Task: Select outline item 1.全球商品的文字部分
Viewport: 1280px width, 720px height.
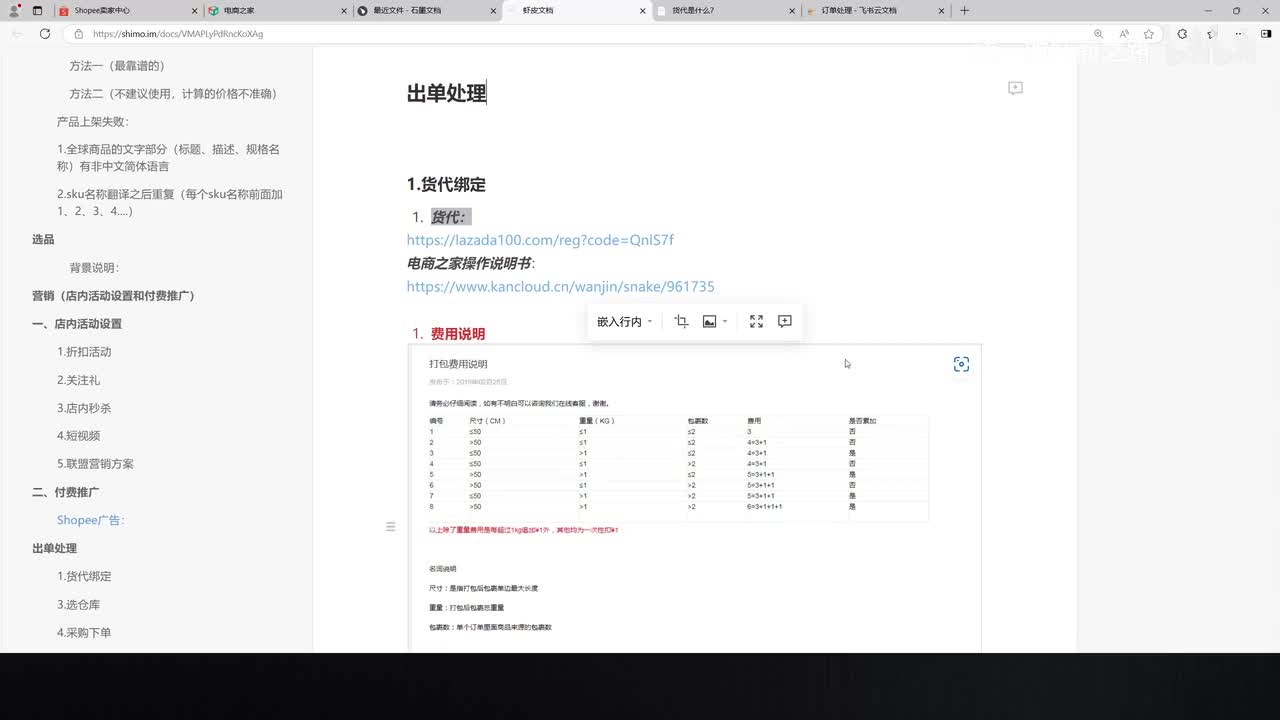Action: (168, 158)
